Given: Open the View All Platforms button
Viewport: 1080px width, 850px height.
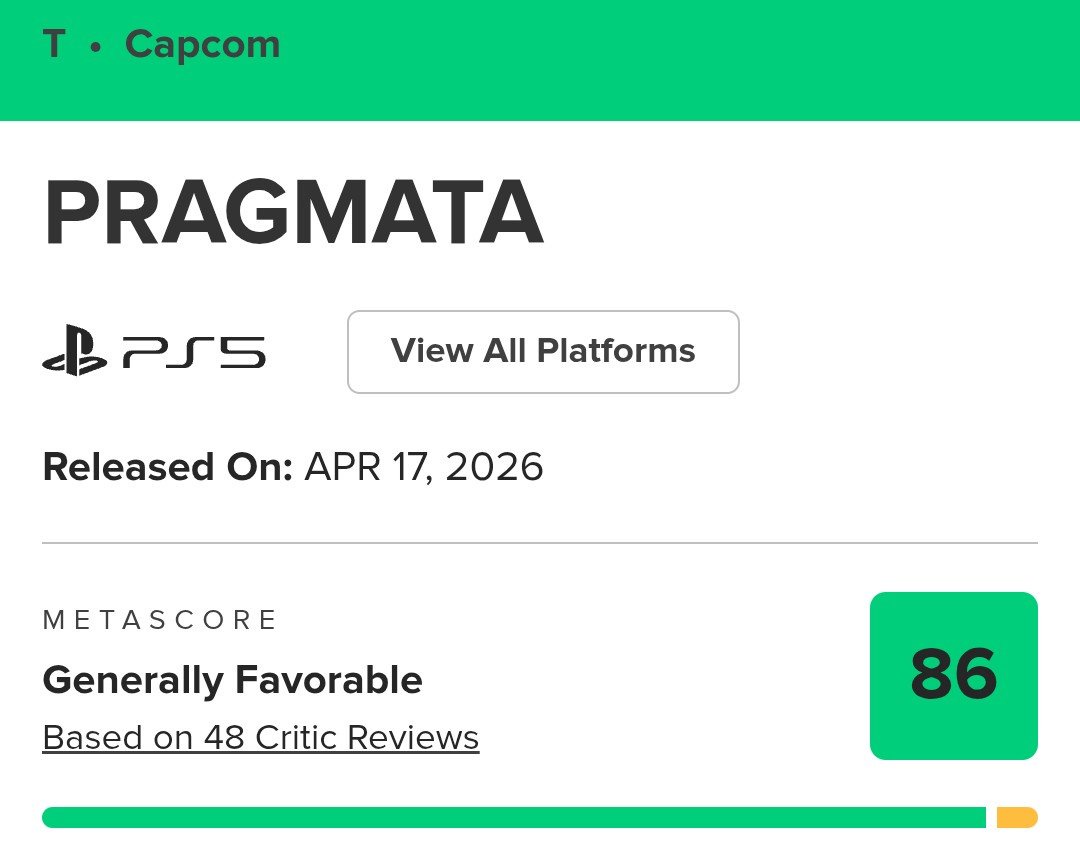Looking at the screenshot, I should pyautogui.click(x=543, y=352).
